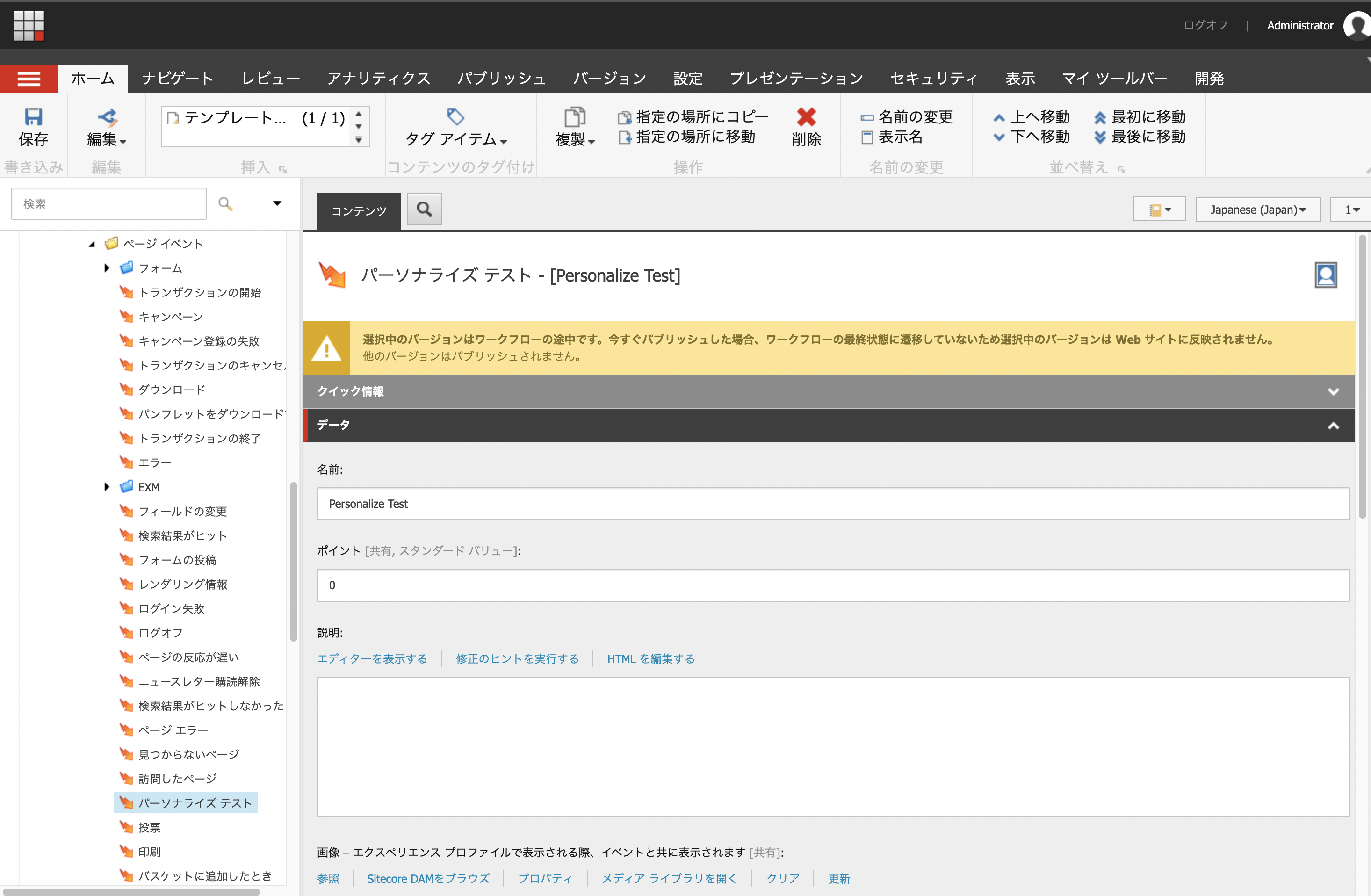Click Sitecore DAMをブラウズ link

[428, 878]
